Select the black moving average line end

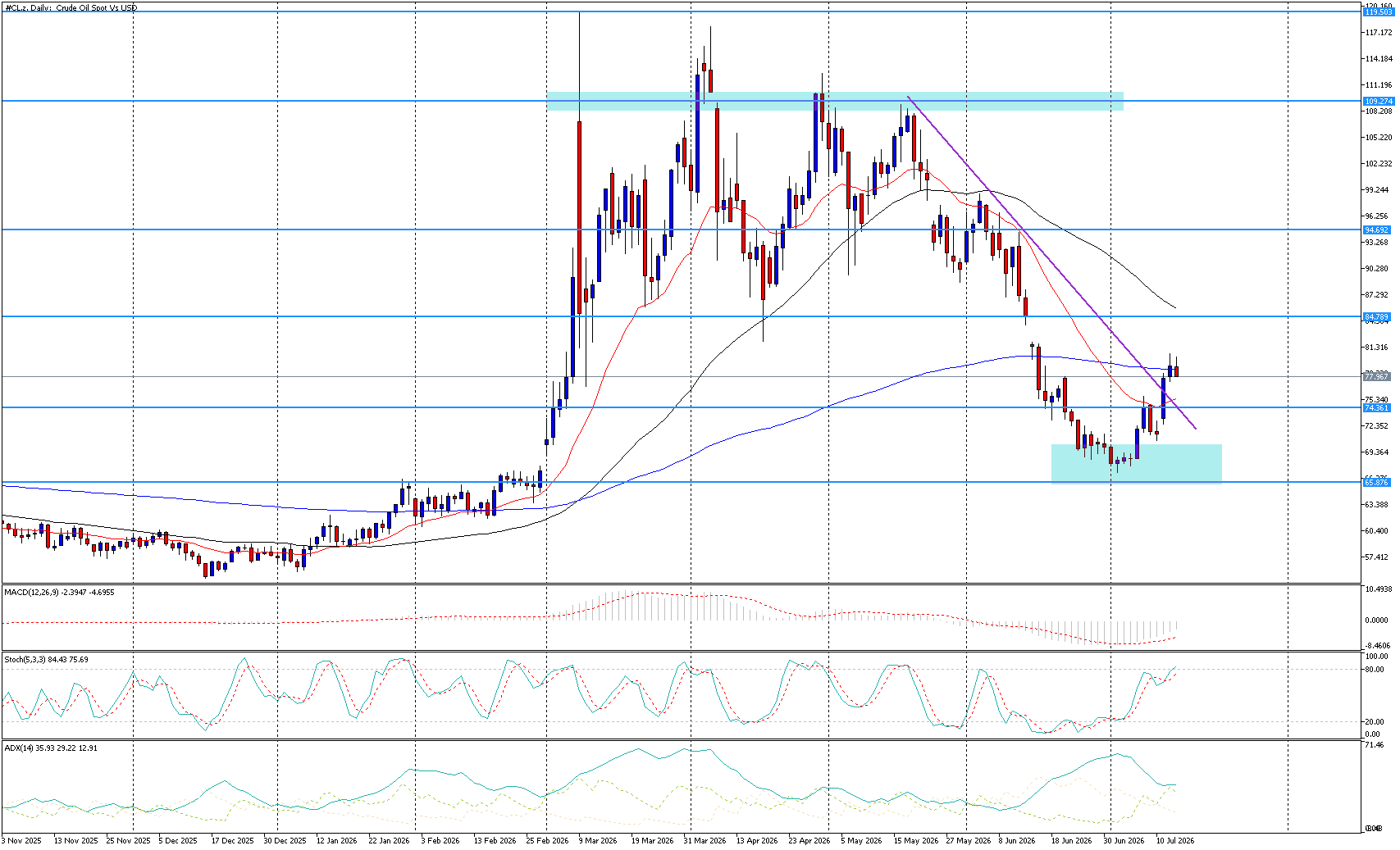coord(1174,308)
